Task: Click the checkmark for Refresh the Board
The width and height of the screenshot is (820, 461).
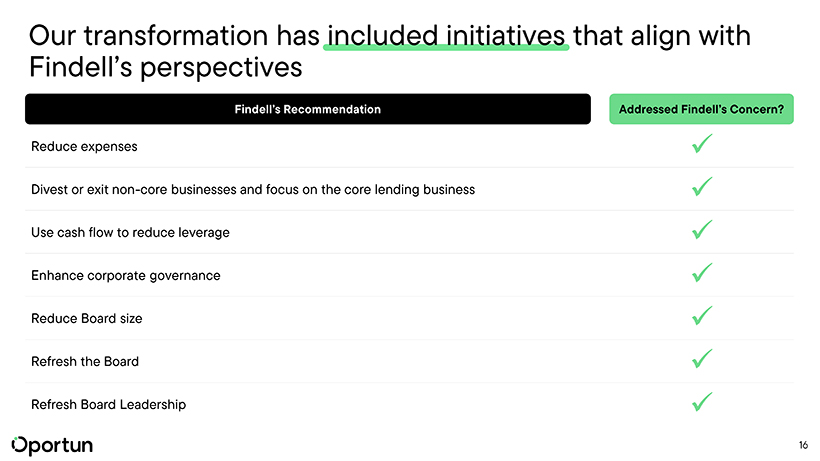Action: click(x=701, y=360)
